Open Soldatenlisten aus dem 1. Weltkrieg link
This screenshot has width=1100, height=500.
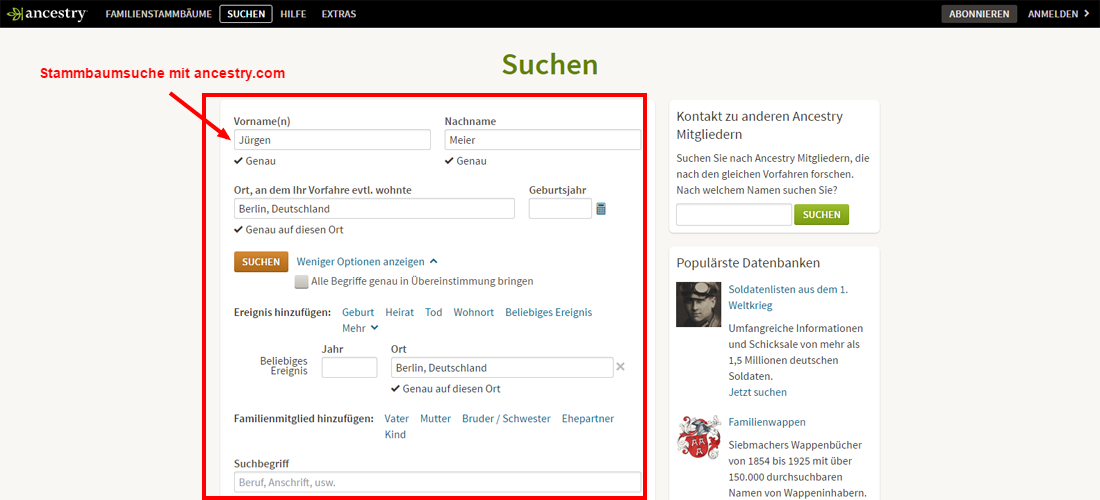pos(789,297)
